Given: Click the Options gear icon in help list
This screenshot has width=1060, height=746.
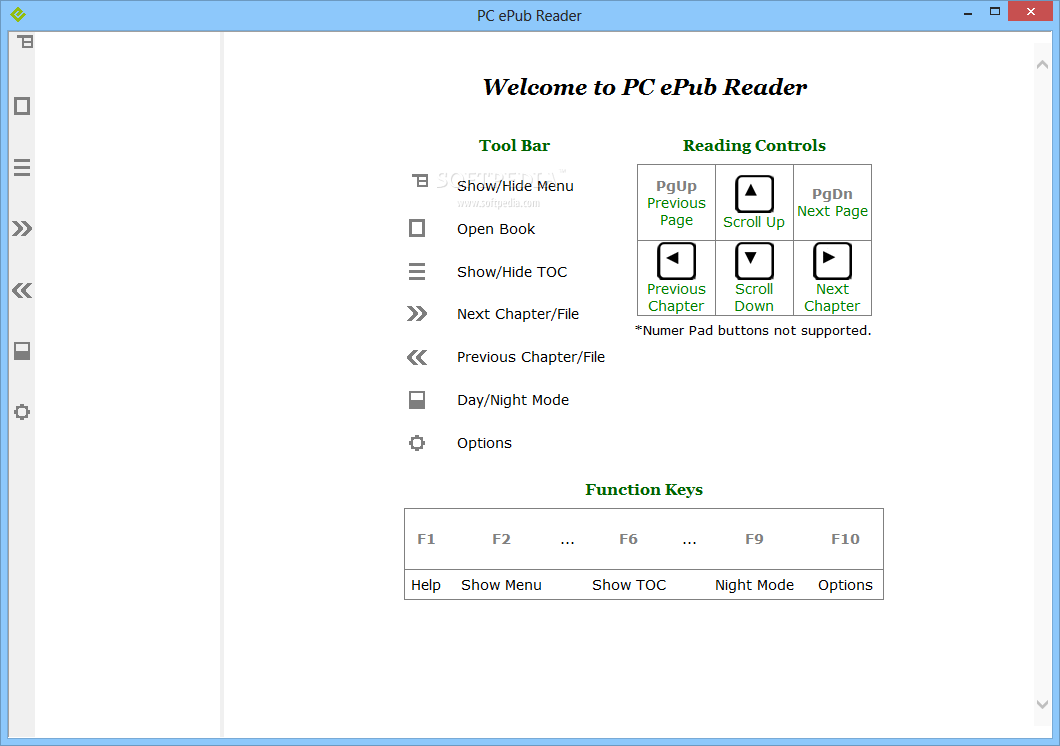Looking at the screenshot, I should pyautogui.click(x=417, y=443).
